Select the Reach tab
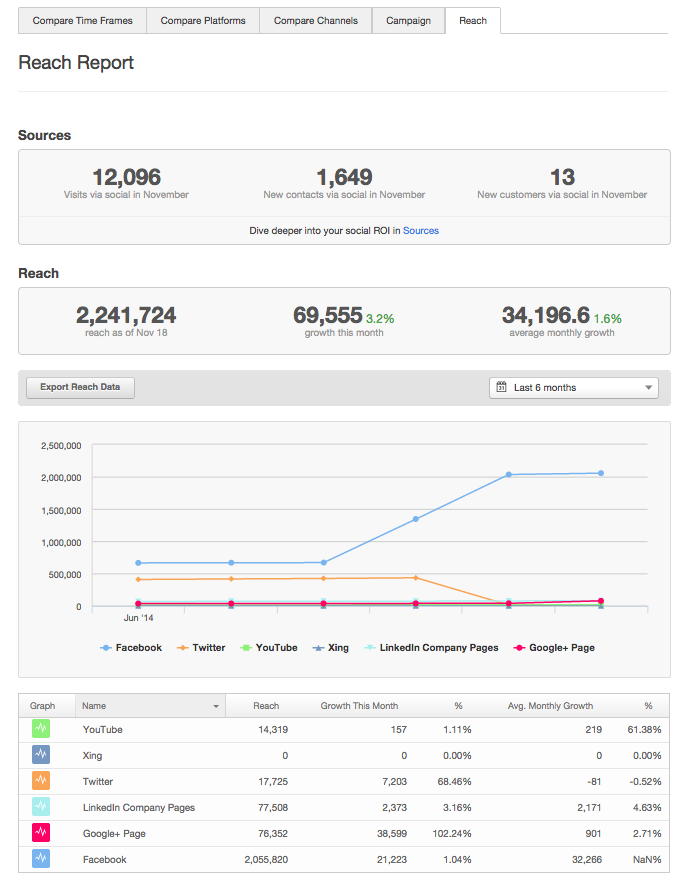This screenshot has width=682, height=886. 473,20
